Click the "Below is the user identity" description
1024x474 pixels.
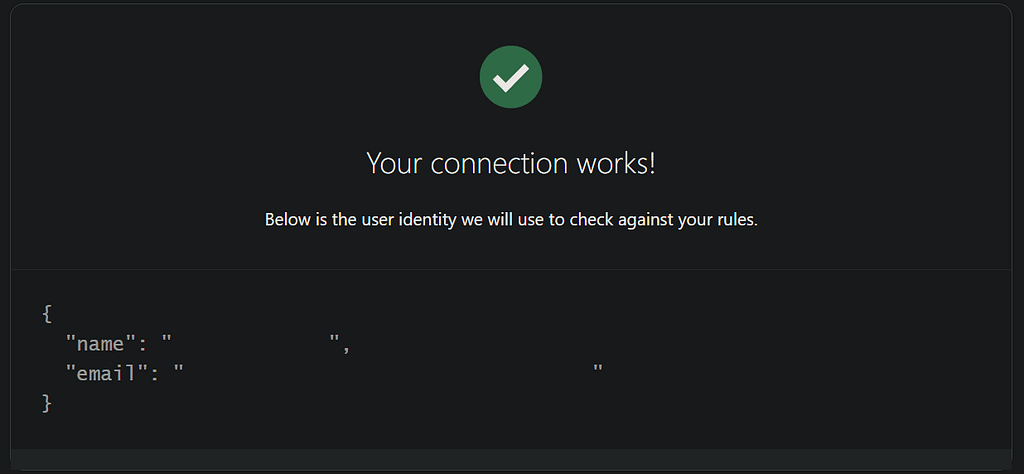tap(511, 219)
